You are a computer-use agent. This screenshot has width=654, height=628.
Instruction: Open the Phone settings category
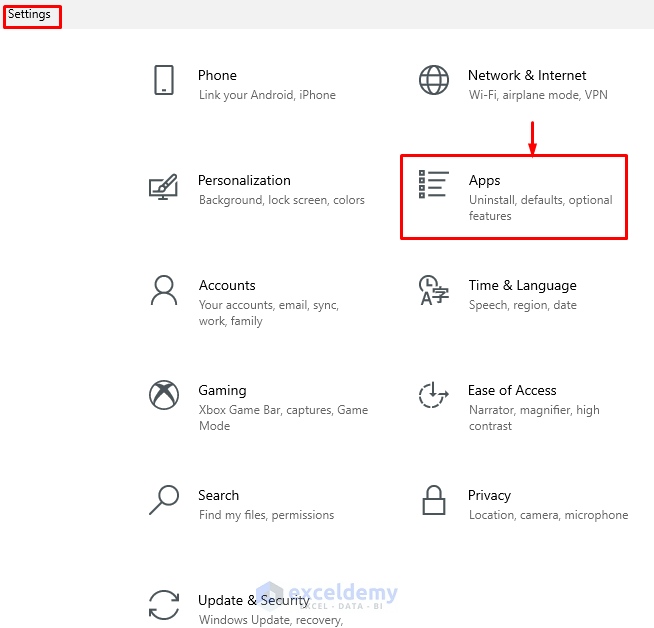tap(217, 75)
